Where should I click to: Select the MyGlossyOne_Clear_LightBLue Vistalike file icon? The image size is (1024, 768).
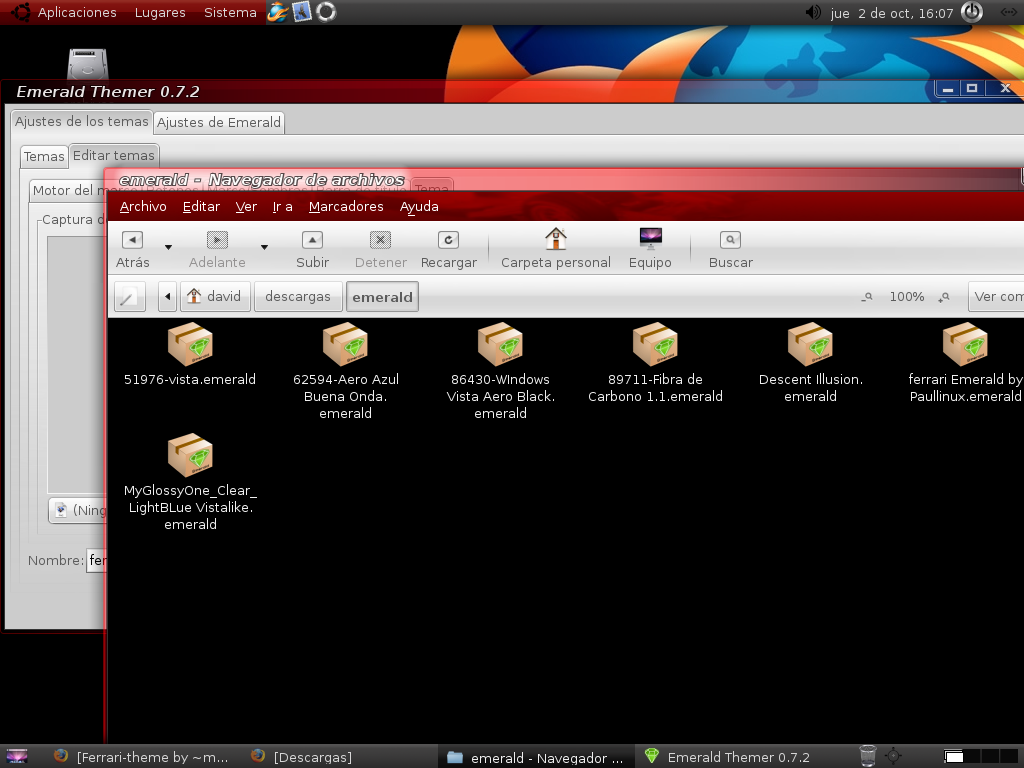pos(190,455)
